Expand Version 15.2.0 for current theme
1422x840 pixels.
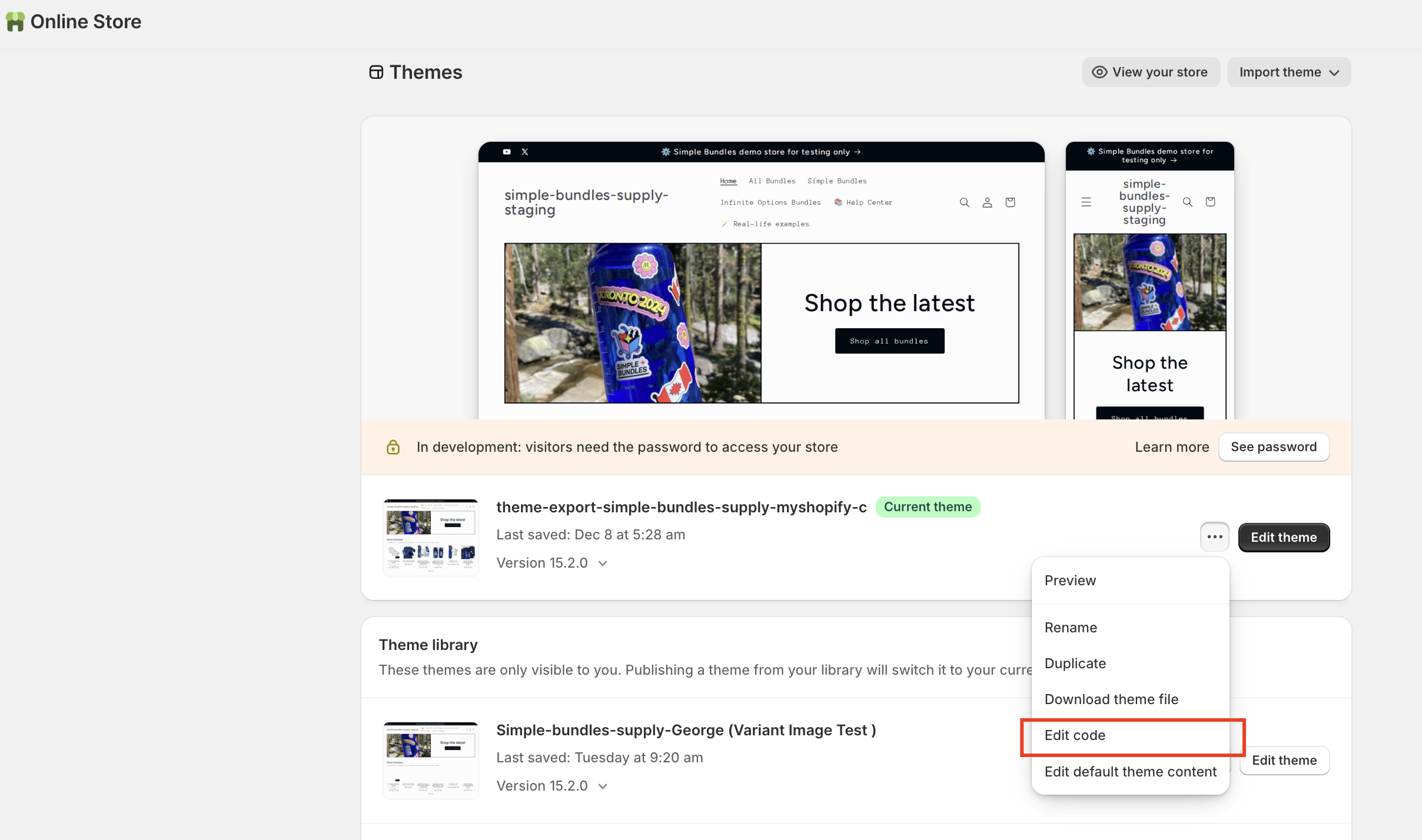[x=551, y=563]
